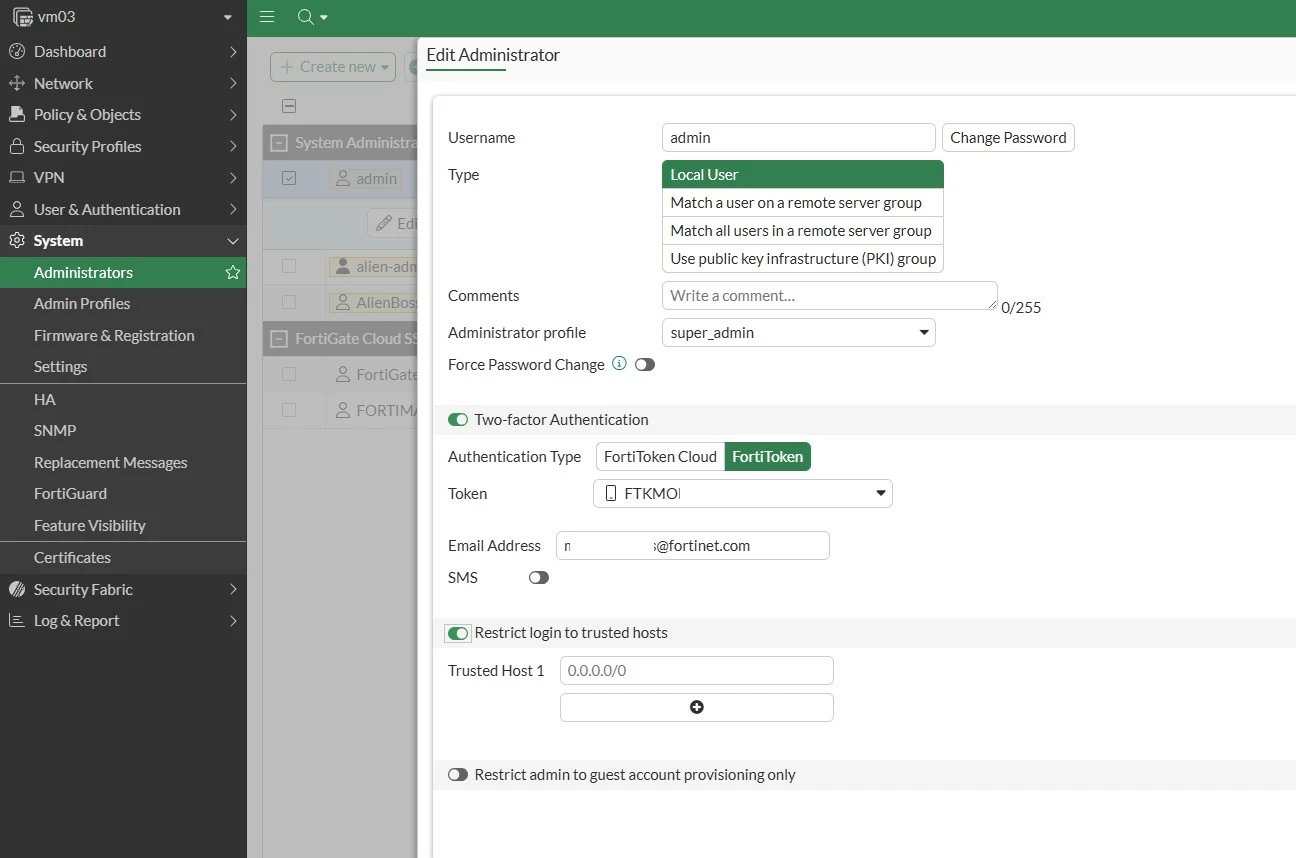
Task: Select FortiToken Cloud authentication type
Action: coord(660,457)
